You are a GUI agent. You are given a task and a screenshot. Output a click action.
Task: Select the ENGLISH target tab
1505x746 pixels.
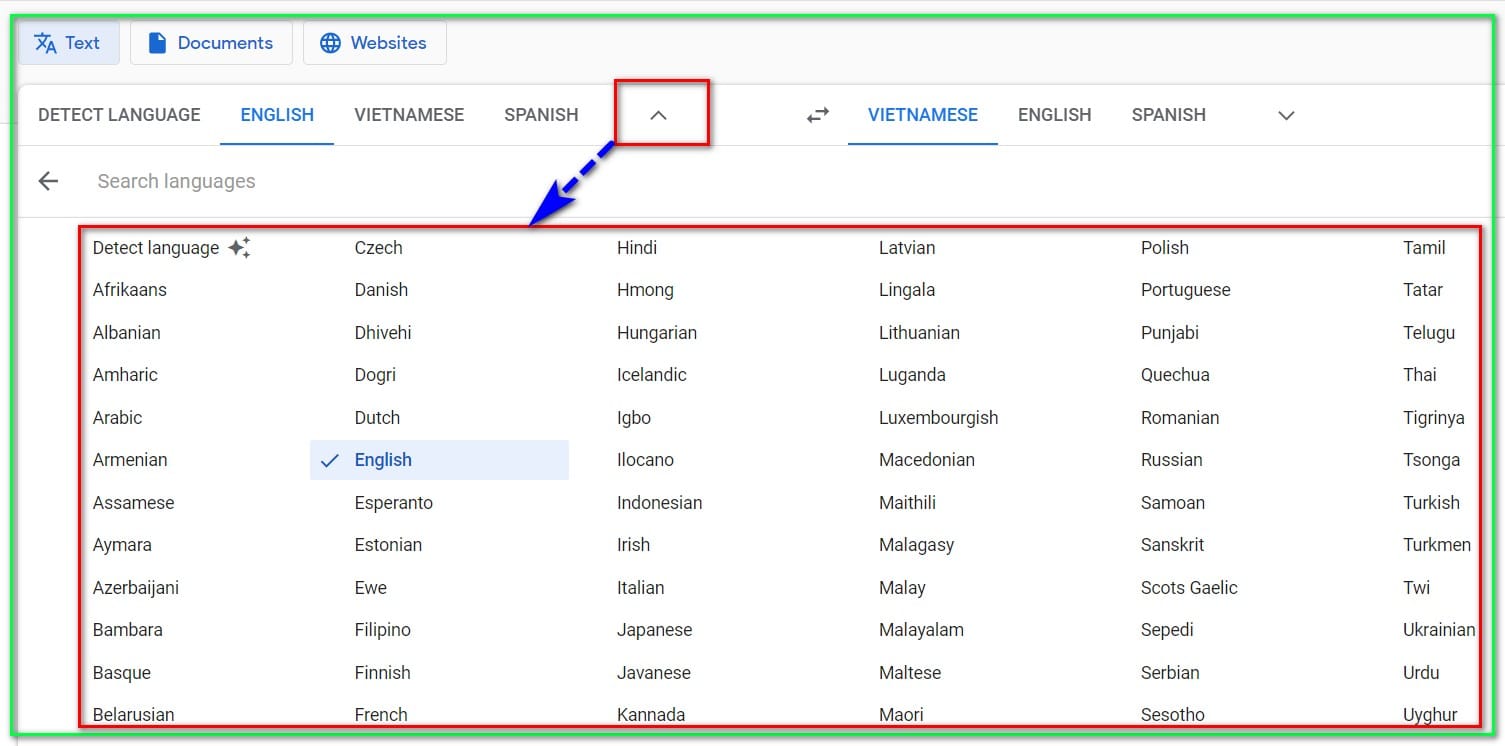(x=1054, y=115)
